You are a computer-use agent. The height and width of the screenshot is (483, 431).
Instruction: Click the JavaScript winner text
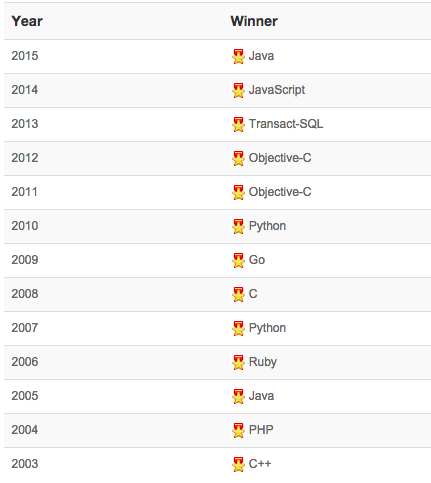[277, 90]
